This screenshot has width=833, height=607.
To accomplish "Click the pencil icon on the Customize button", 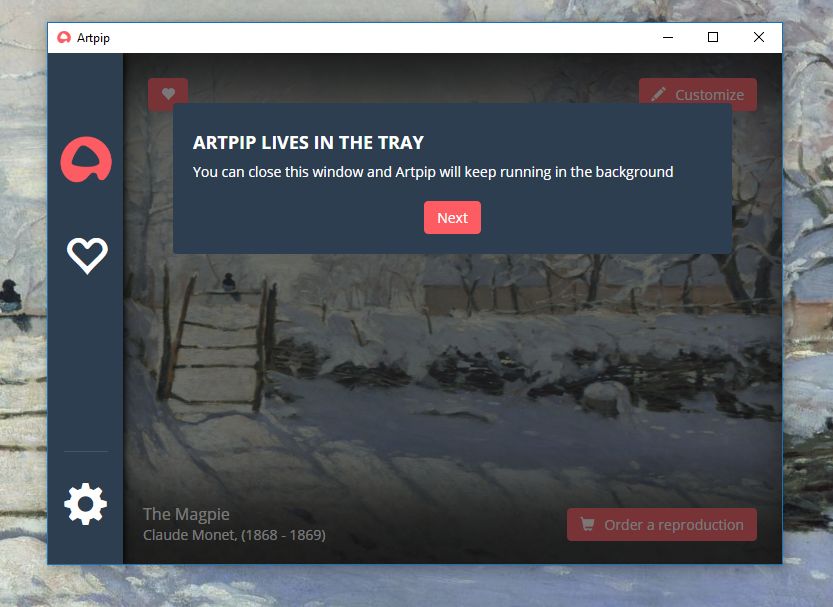I will [x=658, y=95].
